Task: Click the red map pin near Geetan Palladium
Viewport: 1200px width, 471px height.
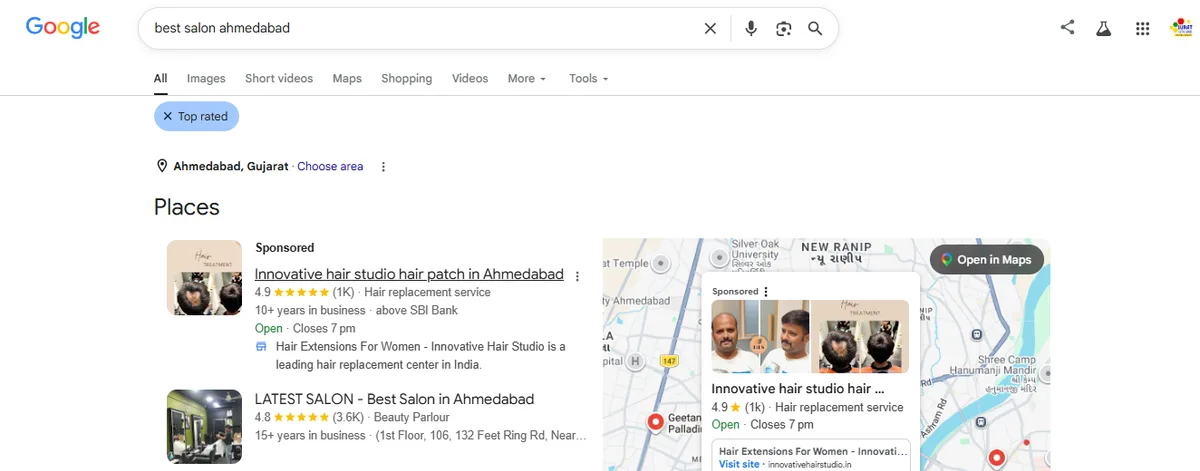Action: 656,423
